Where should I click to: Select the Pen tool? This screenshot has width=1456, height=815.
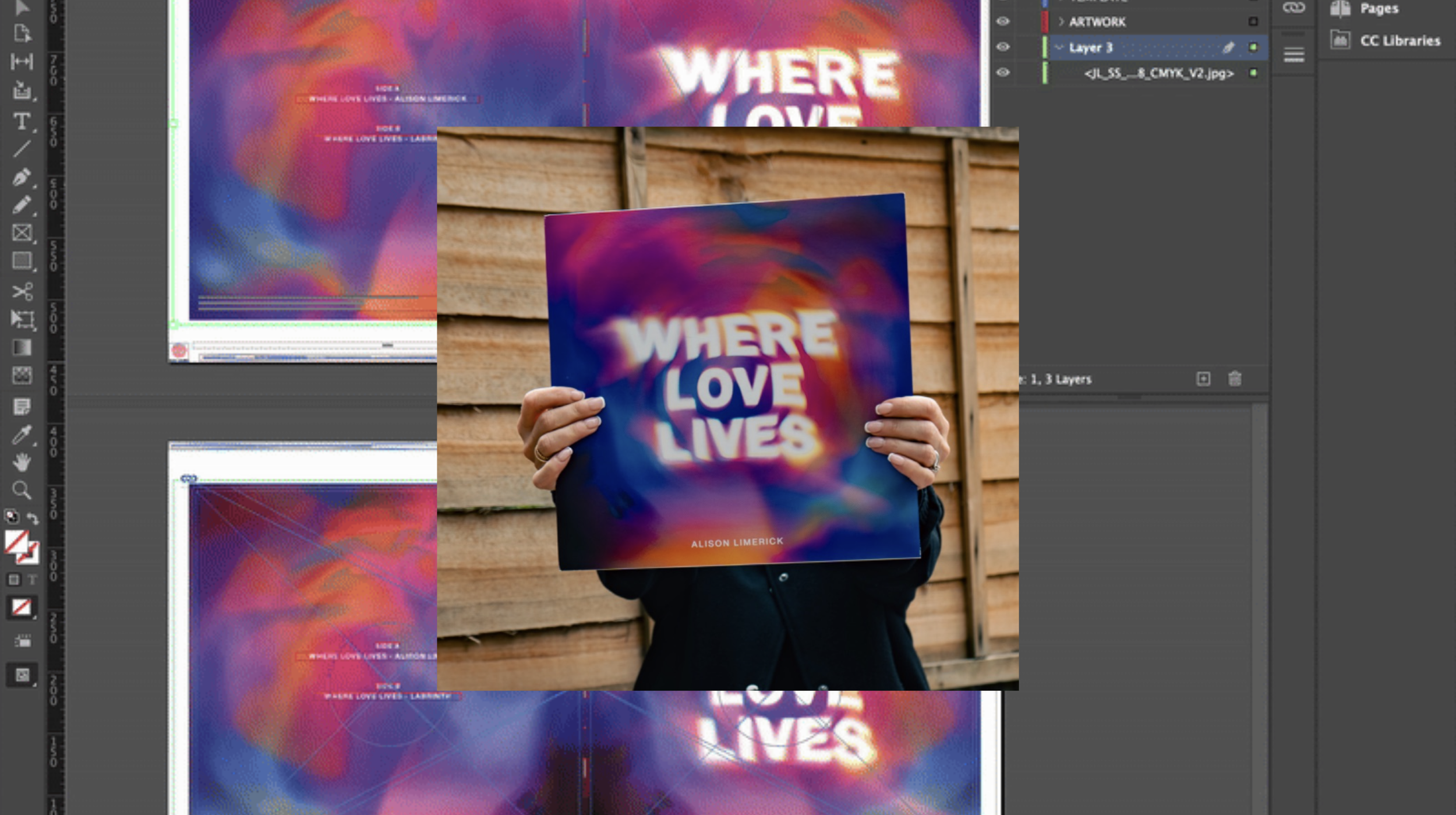(22, 177)
